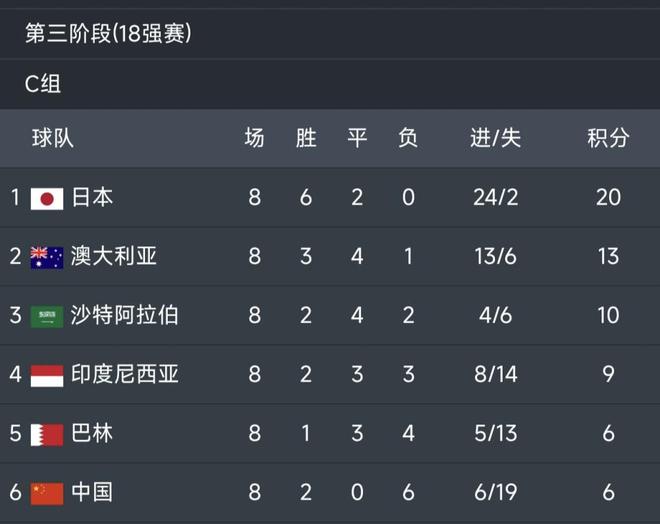Open the 印度尼西亚 team page
Image resolution: width=660 pixels, height=524 pixels.
pos(125,375)
